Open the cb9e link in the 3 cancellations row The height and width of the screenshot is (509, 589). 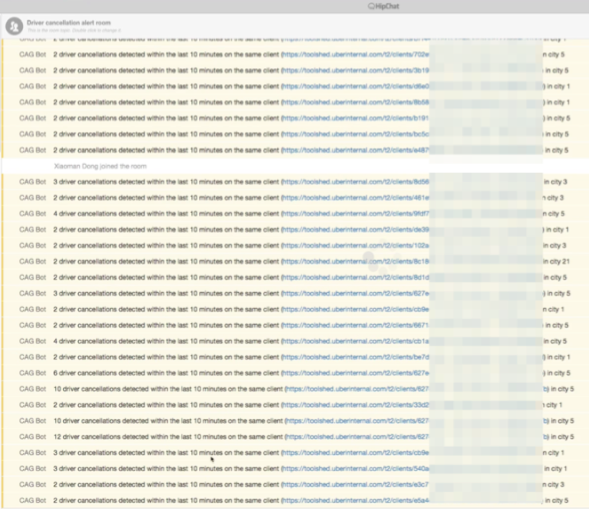pos(356,453)
